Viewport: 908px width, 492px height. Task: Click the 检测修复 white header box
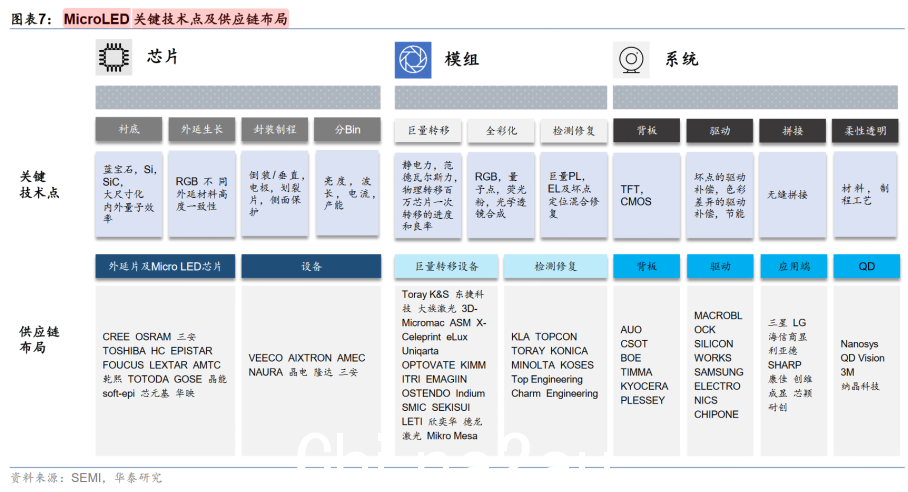click(x=573, y=131)
